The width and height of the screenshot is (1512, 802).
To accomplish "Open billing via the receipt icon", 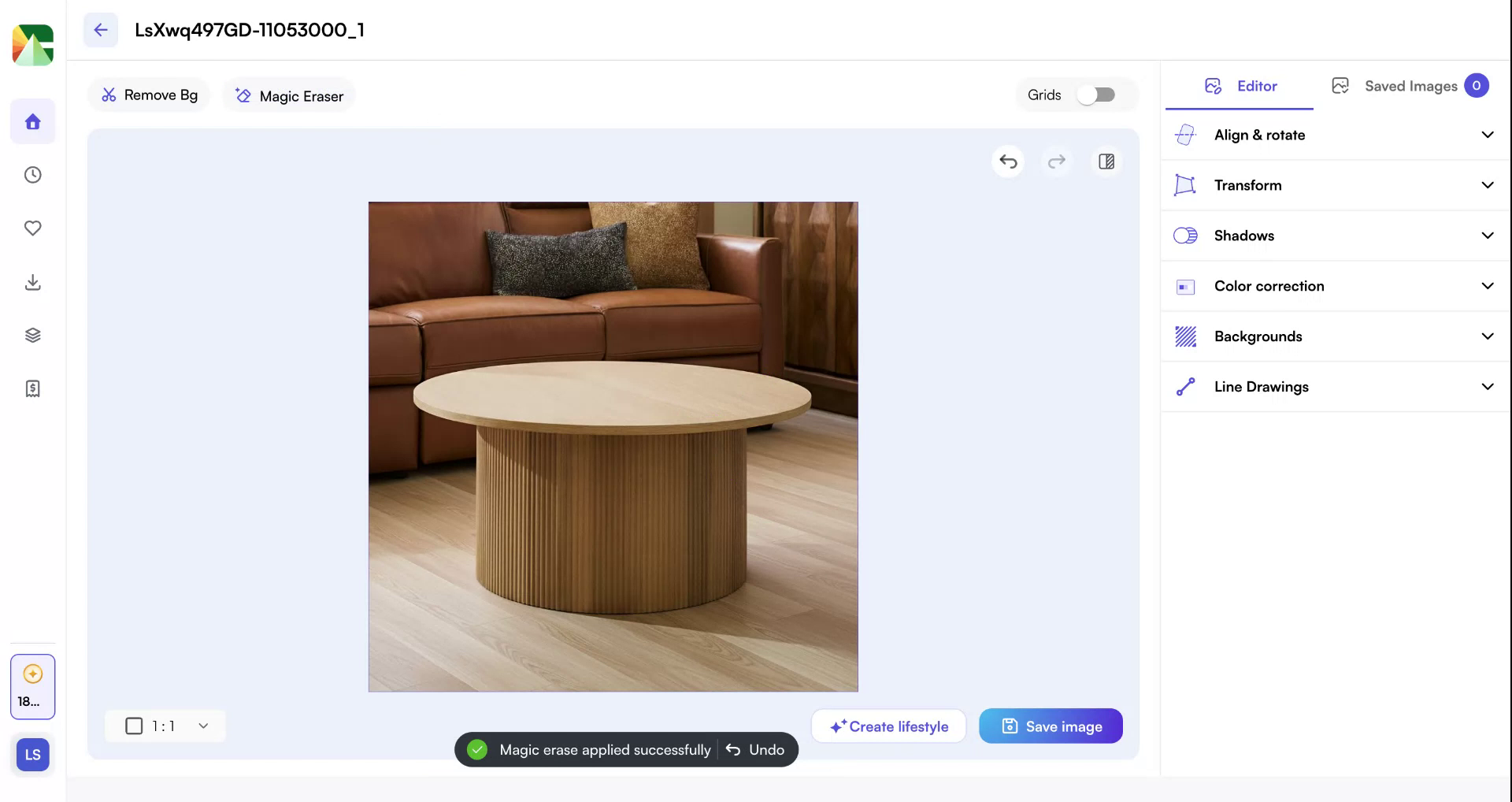I will 32,388.
